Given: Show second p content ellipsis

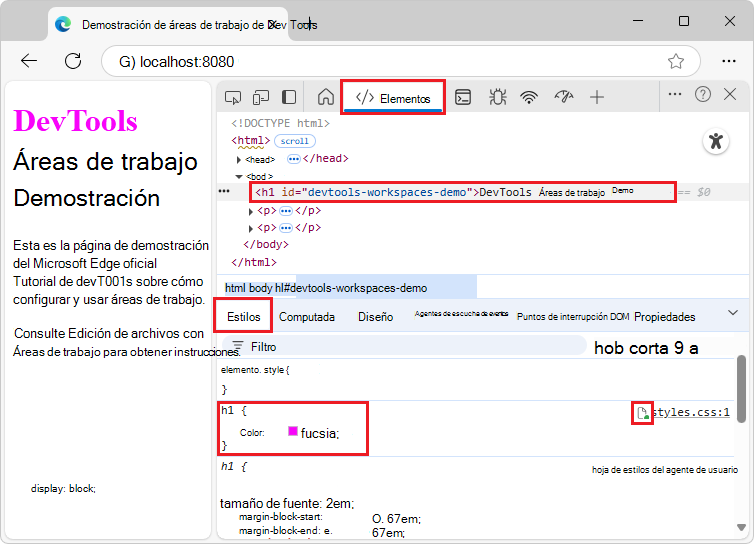Looking at the screenshot, I should (x=286, y=228).
